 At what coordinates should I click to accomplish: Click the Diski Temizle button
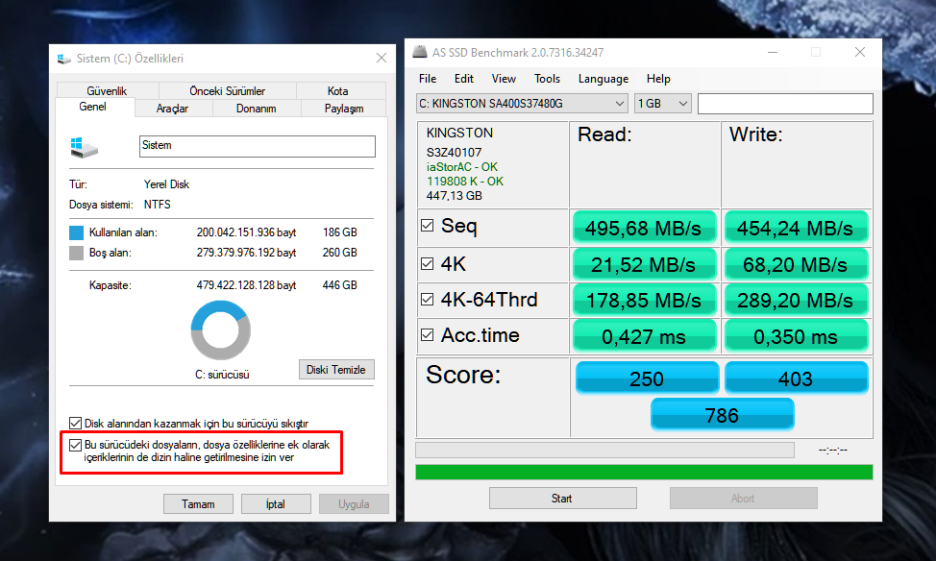pos(336,369)
